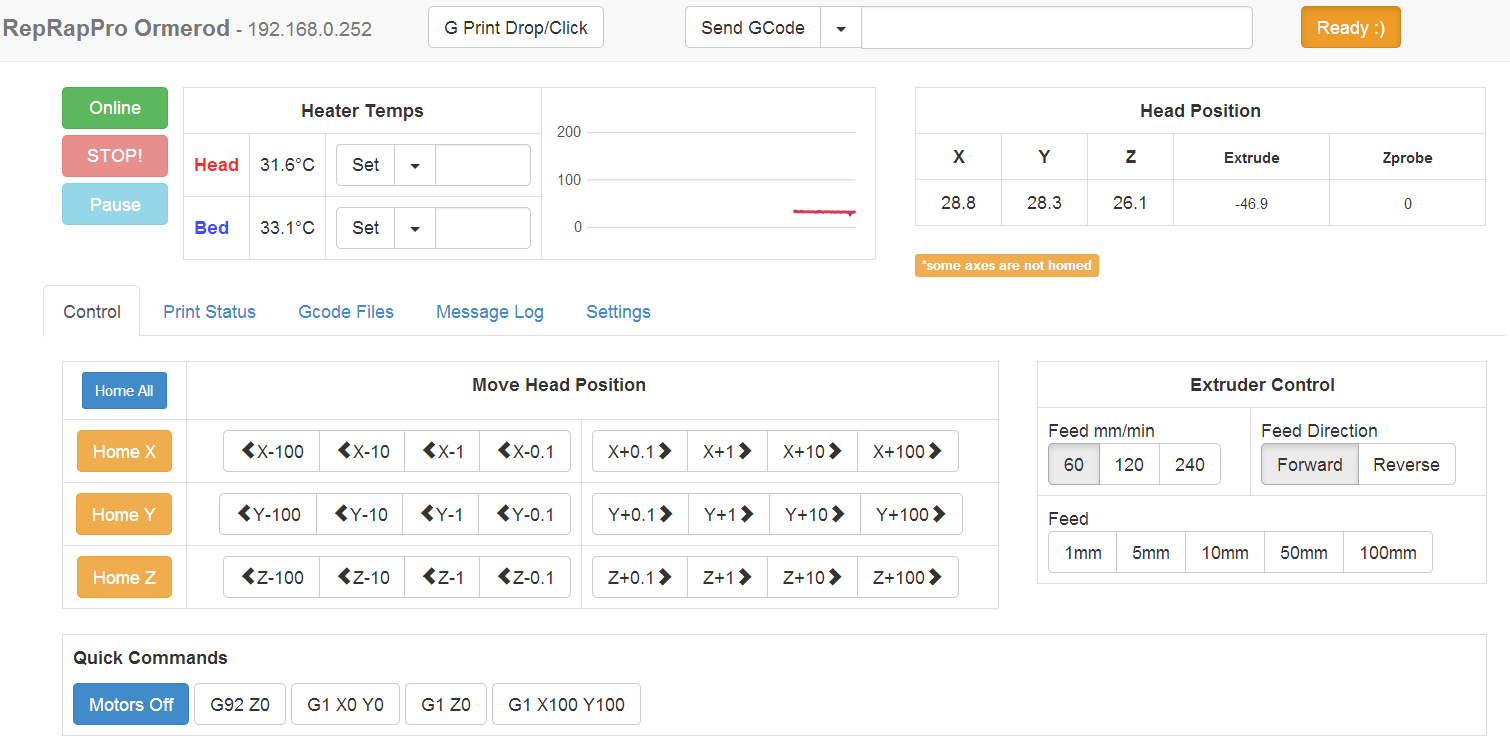Image resolution: width=1510 pixels, height=753 pixels.
Task: Open the Message Log tab
Action: pyautogui.click(x=490, y=312)
